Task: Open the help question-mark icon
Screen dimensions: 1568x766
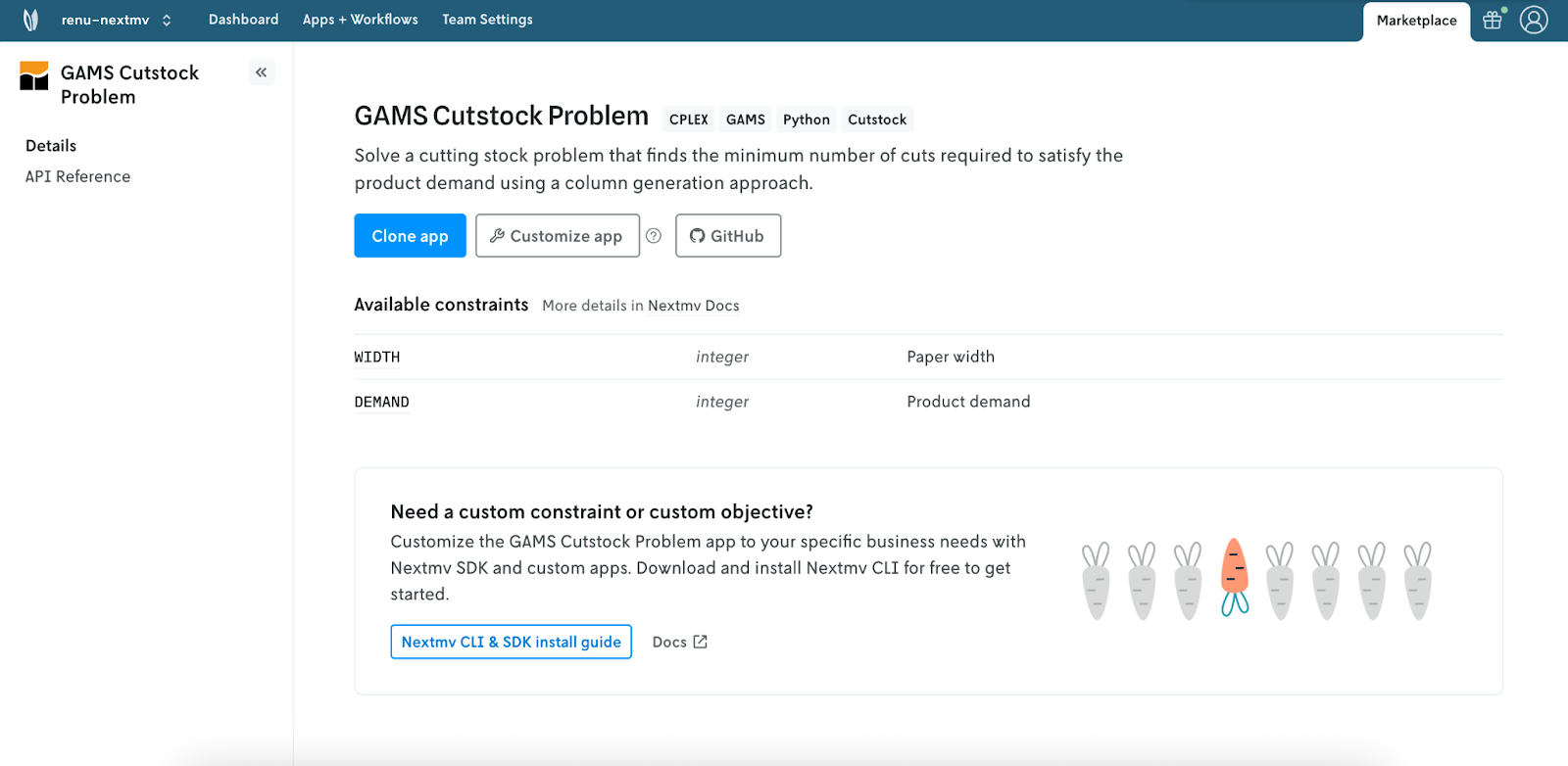Action: coord(654,236)
